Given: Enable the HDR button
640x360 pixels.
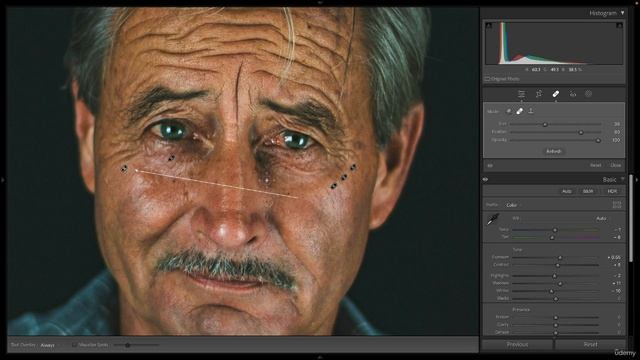Looking at the screenshot, I should tap(612, 191).
